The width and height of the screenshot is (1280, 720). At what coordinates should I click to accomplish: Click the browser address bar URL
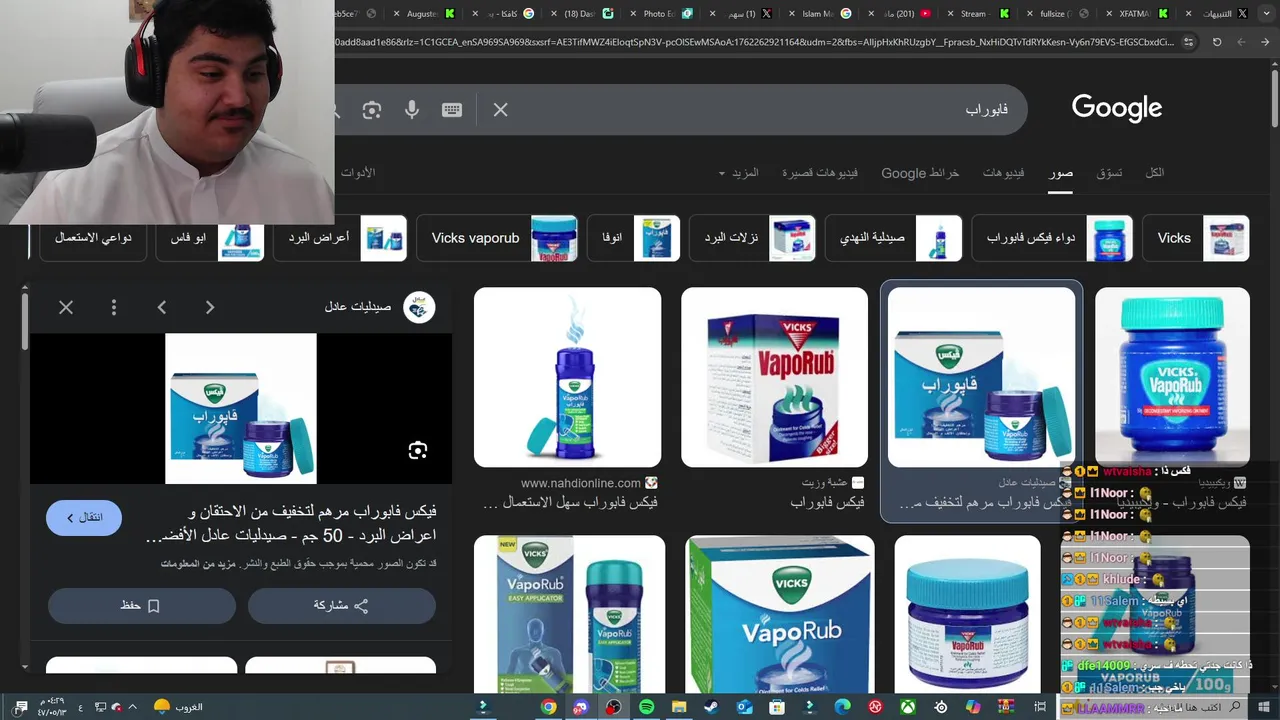(755, 42)
